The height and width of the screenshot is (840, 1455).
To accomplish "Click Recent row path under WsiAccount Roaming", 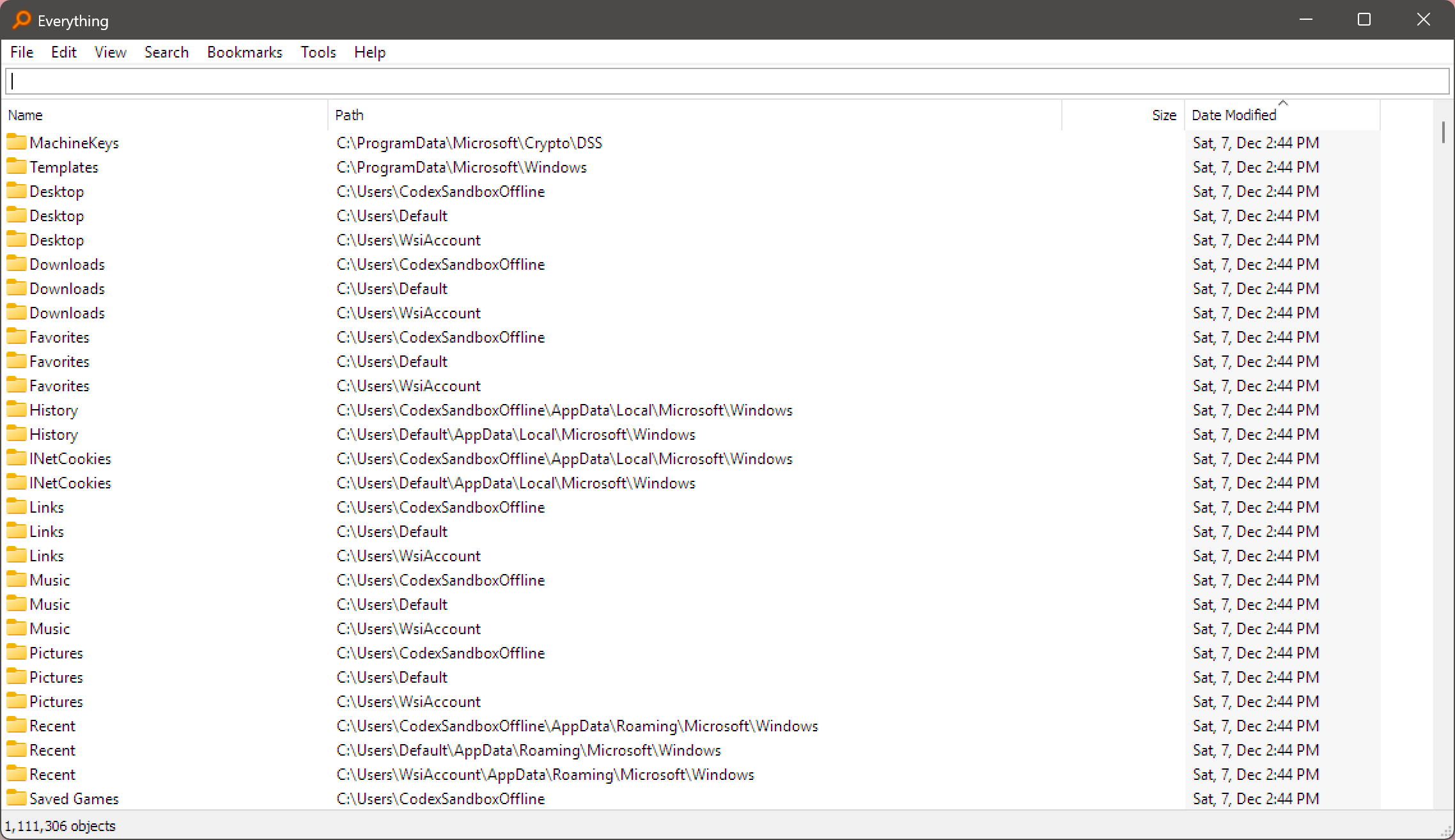I will [545, 775].
